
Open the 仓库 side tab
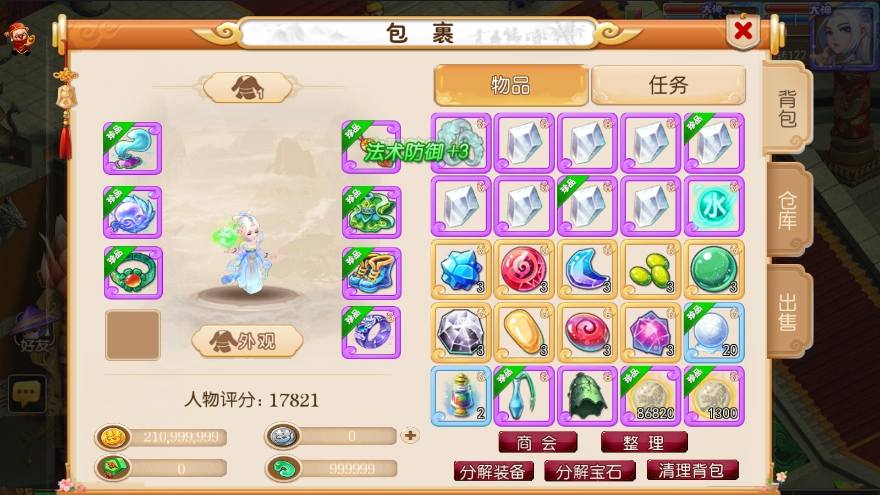click(787, 211)
